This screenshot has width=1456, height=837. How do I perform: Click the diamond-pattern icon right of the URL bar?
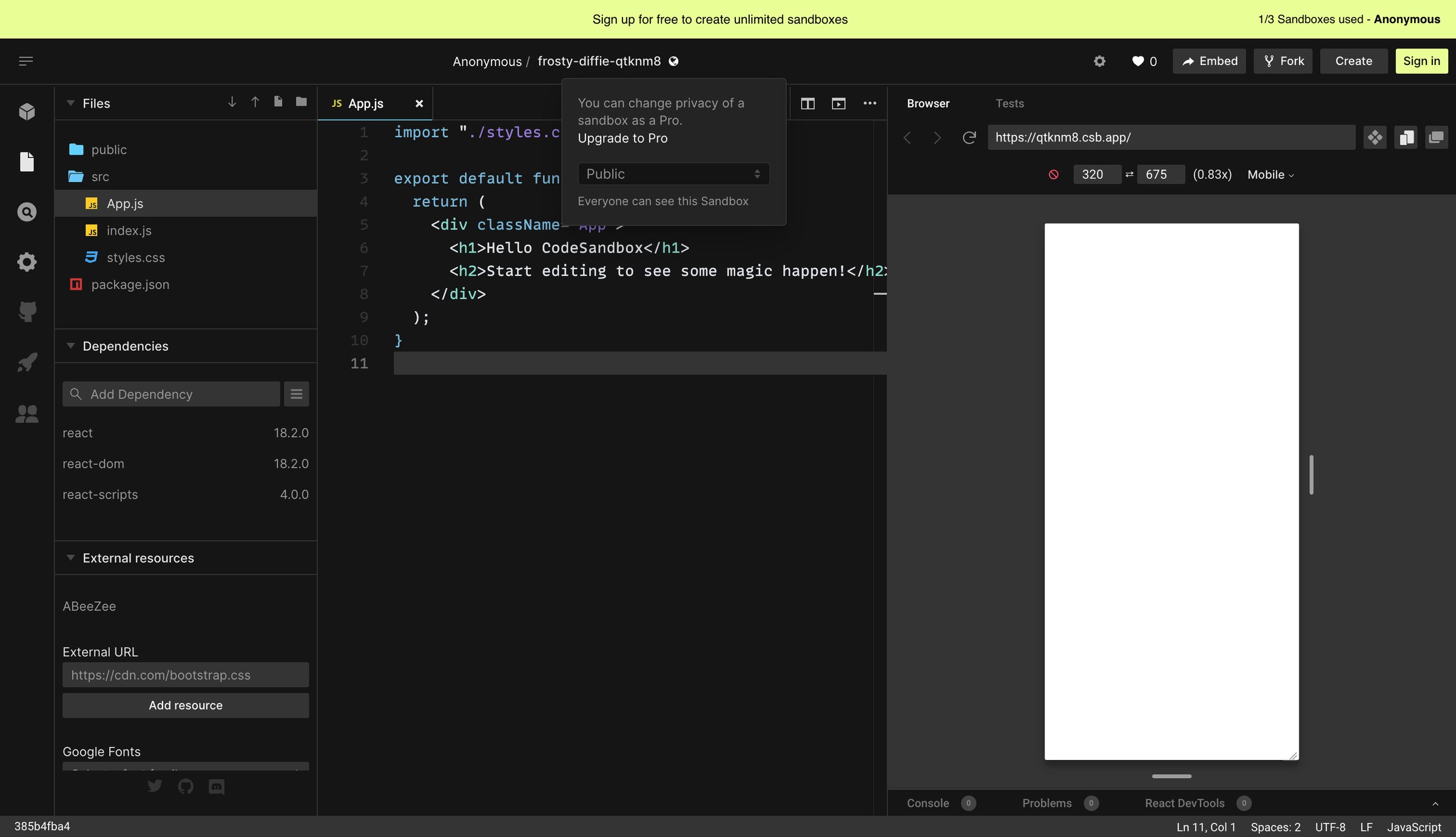click(1375, 138)
